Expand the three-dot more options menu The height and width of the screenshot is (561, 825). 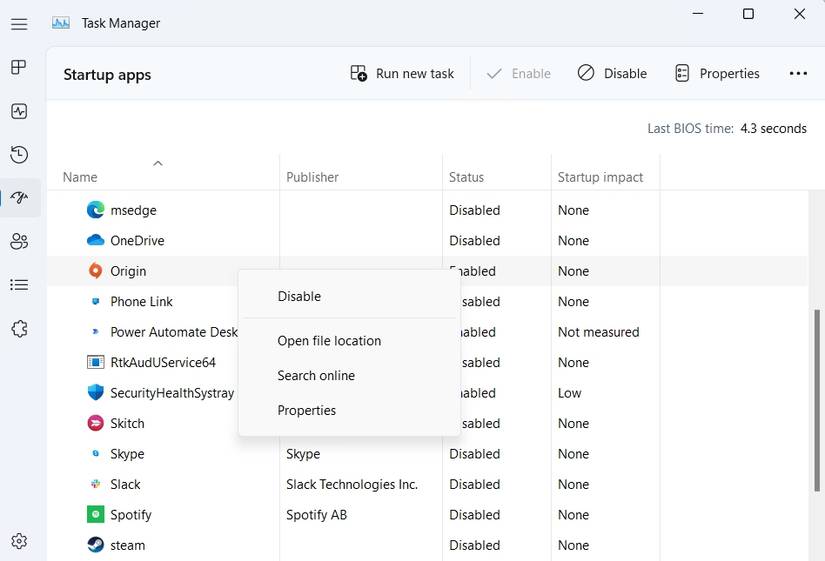pos(797,74)
